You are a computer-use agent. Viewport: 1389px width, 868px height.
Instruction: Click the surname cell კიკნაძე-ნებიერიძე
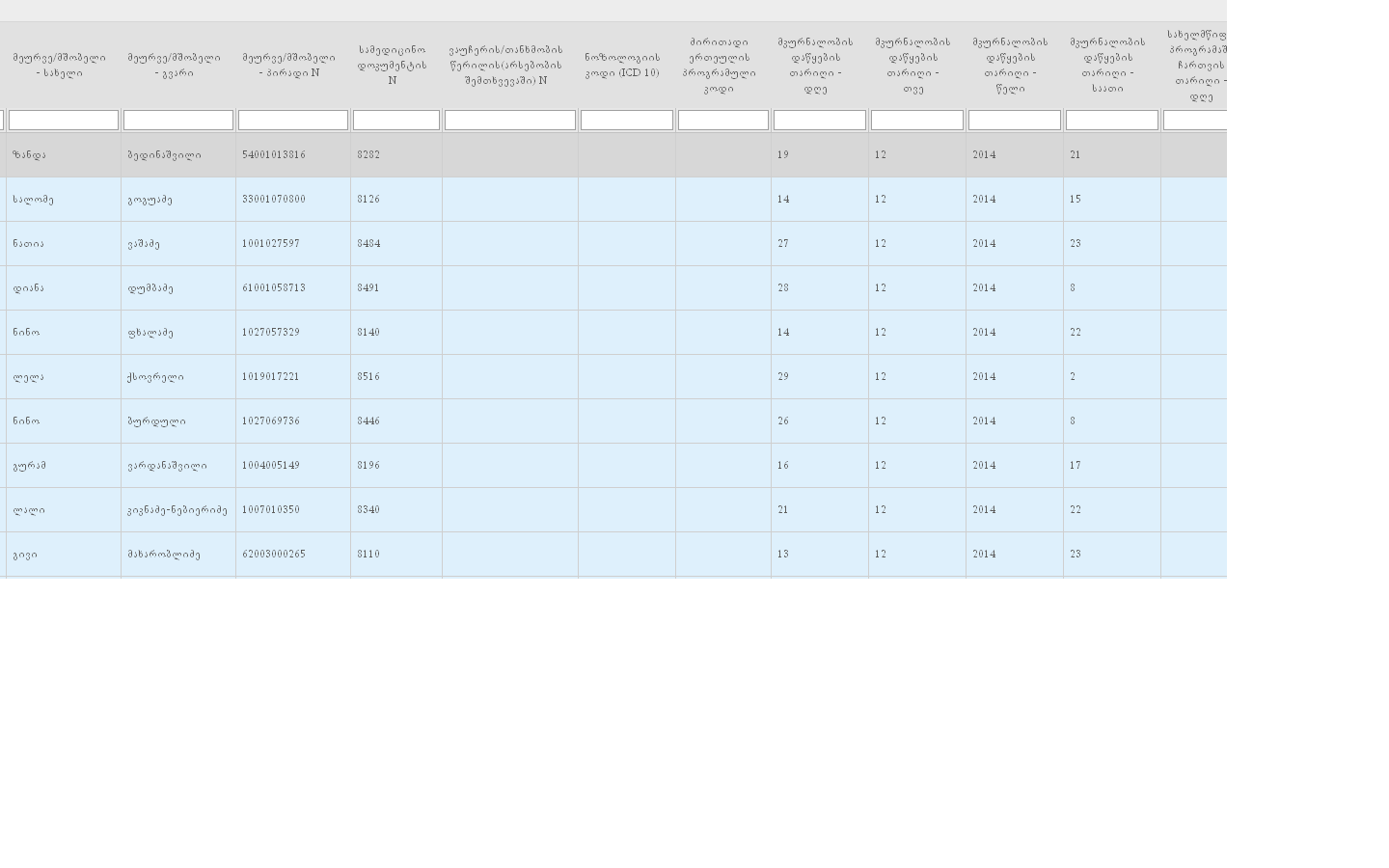pos(177,510)
